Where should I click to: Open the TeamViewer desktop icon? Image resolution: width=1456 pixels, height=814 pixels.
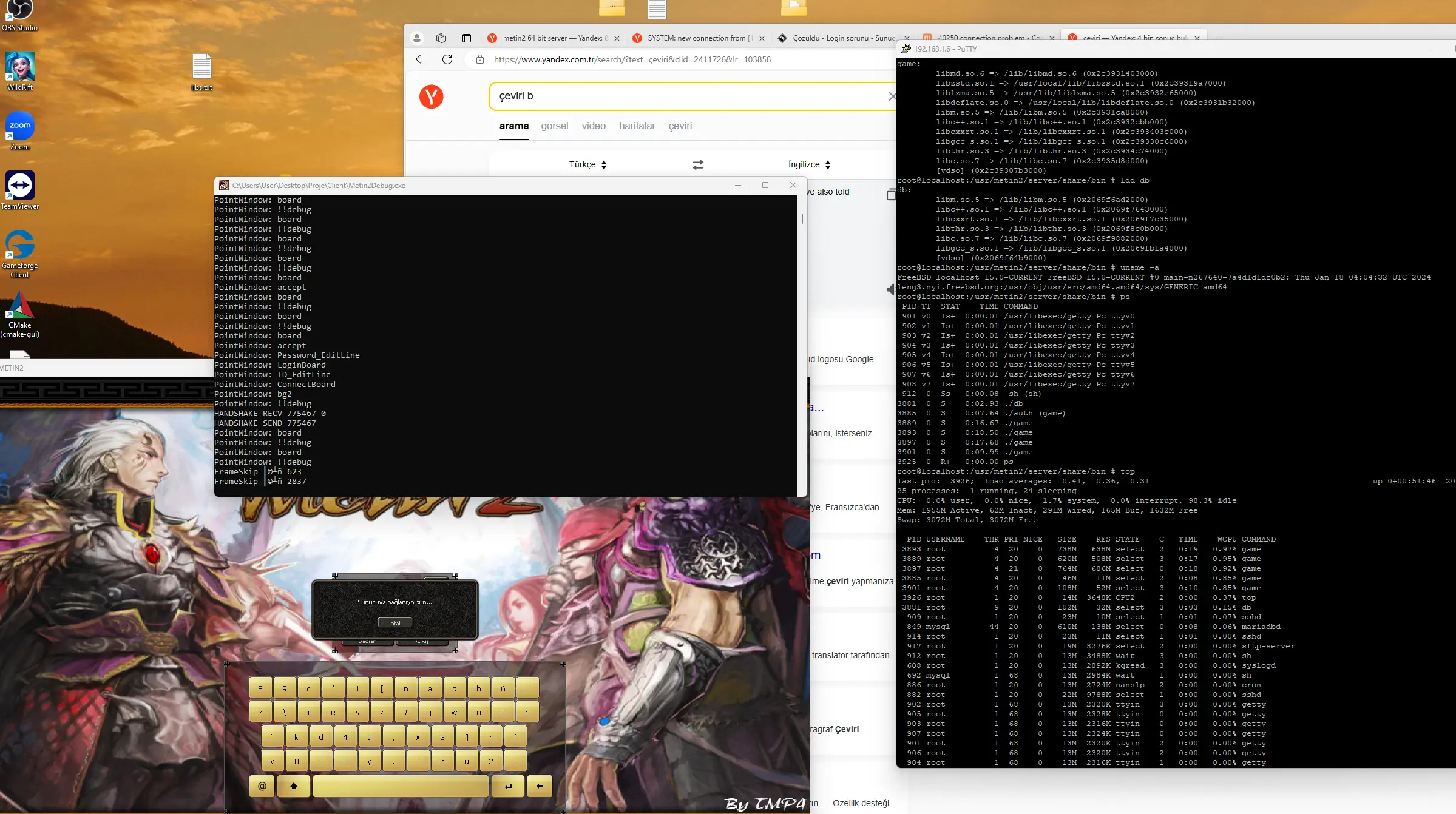click(x=19, y=186)
